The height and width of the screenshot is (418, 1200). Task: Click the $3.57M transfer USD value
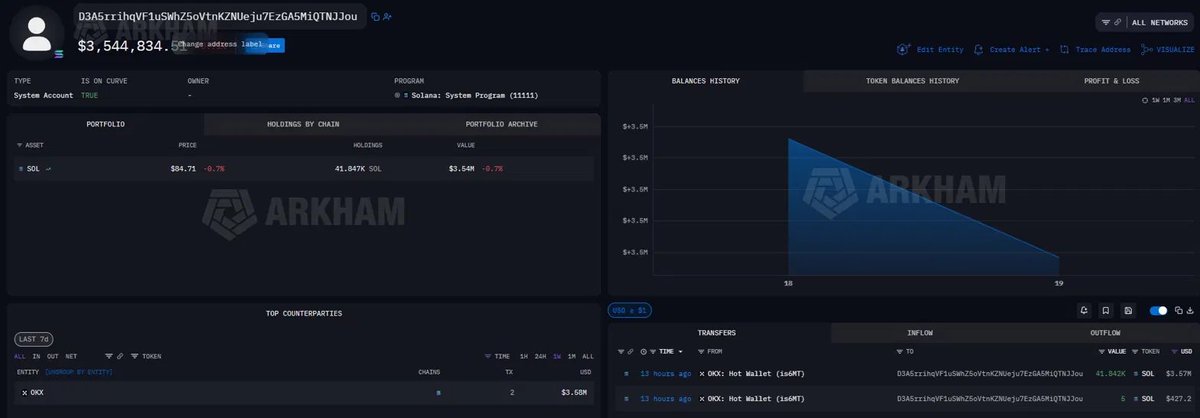(x=1178, y=374)
